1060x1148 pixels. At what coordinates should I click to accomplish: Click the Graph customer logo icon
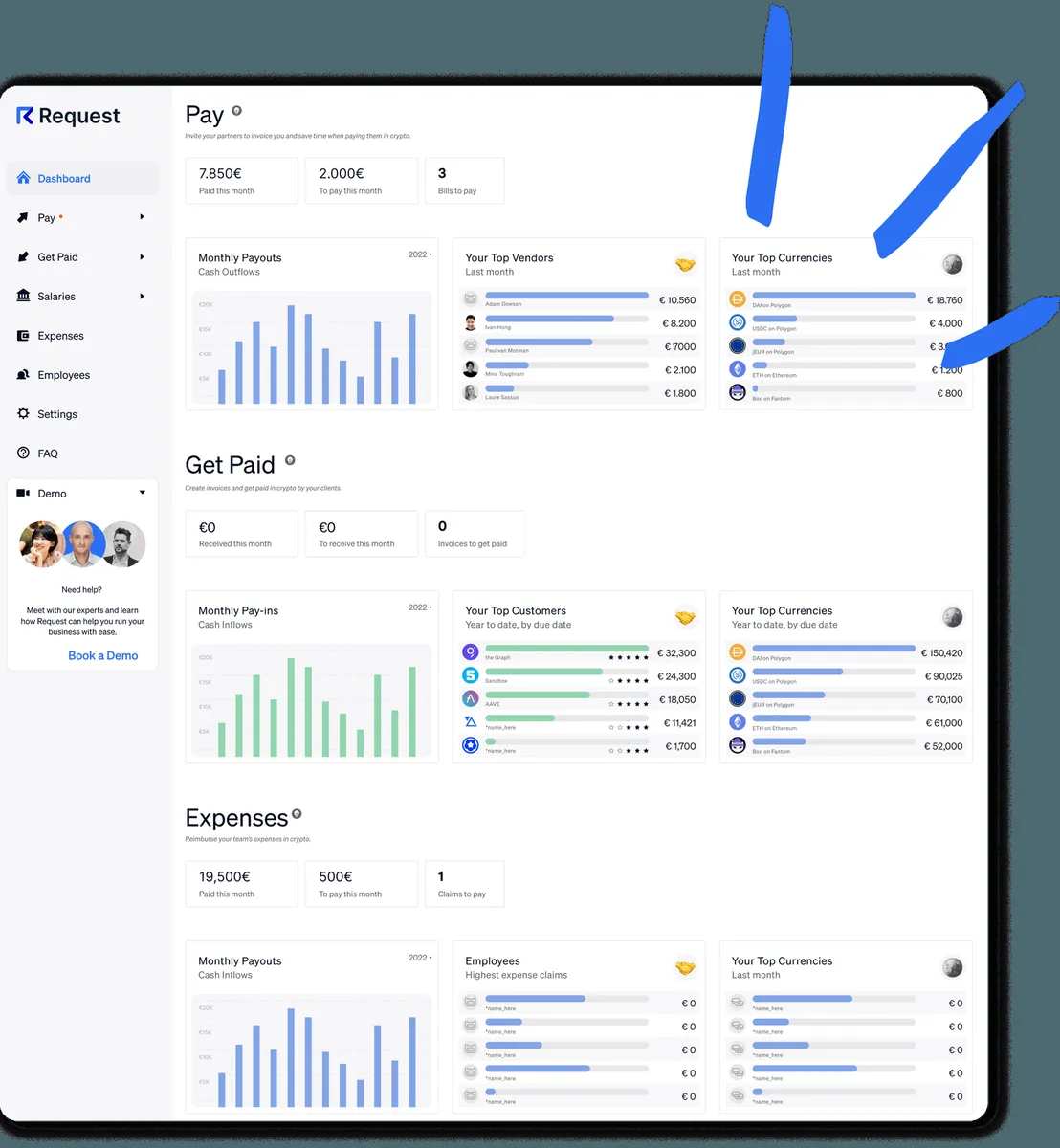coord(470,652)
